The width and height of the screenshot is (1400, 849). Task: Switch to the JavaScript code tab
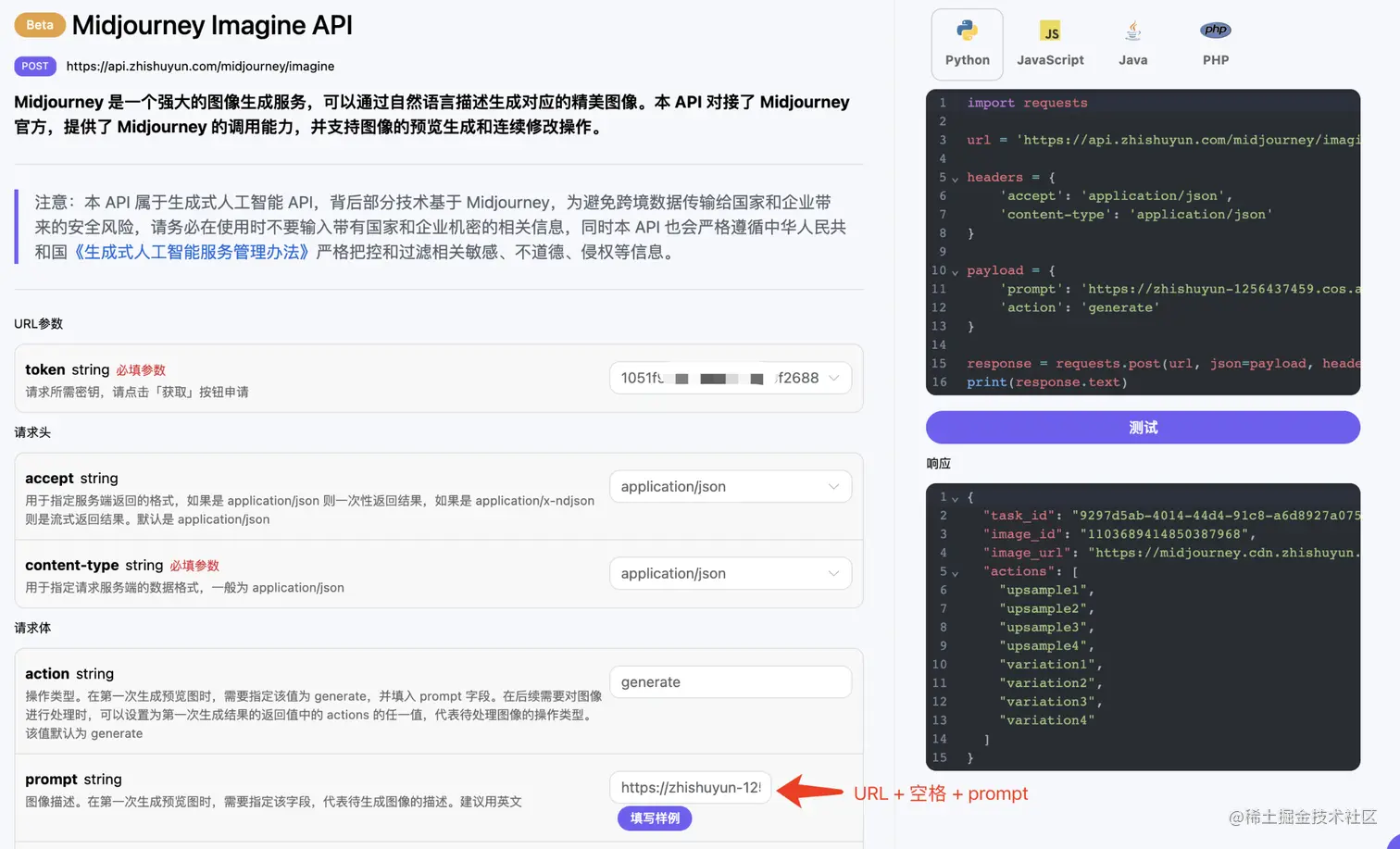1050,44
